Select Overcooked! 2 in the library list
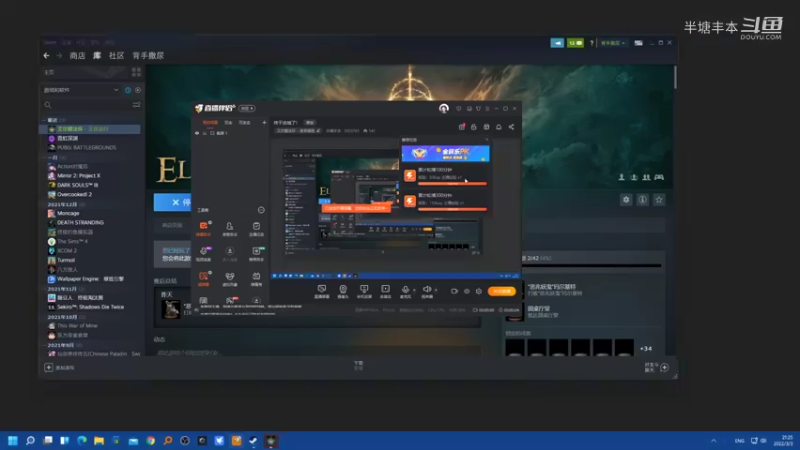This screenshot has height=450, width=800. coord(70,194)
